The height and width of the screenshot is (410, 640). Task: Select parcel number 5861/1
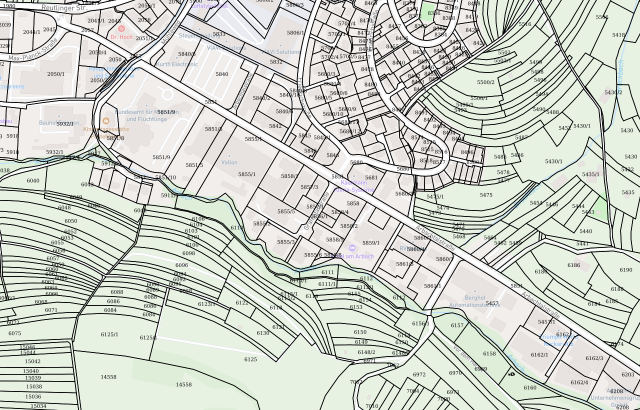tap(433, 286)
